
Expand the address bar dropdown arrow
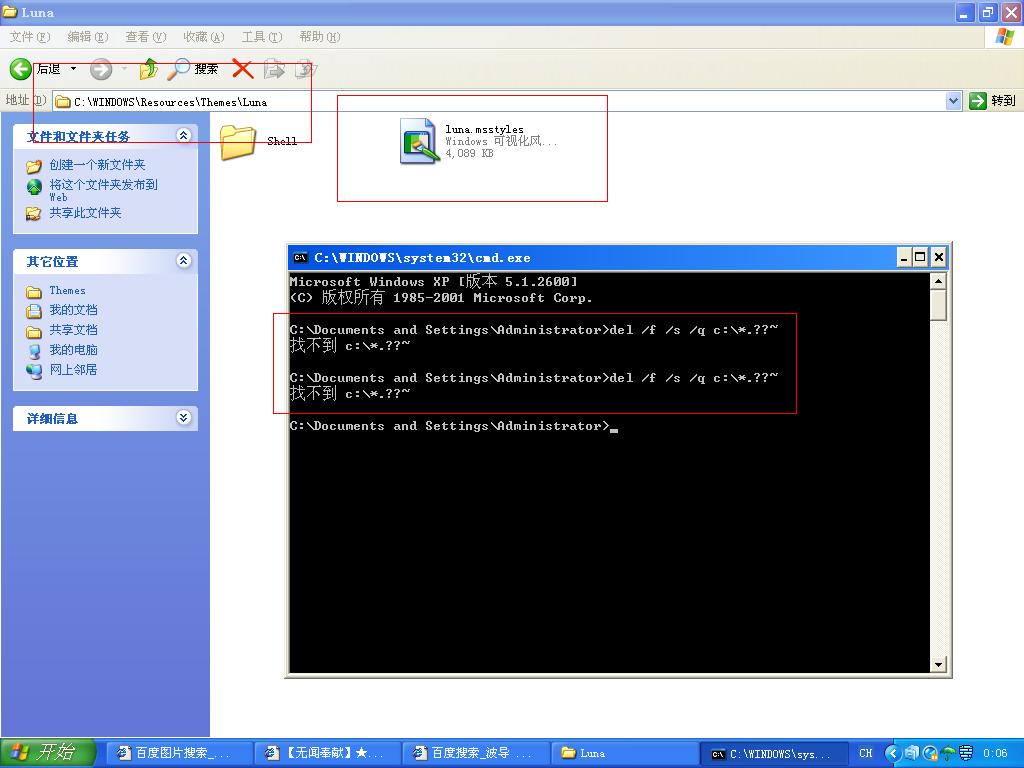[x=953, y=101]
